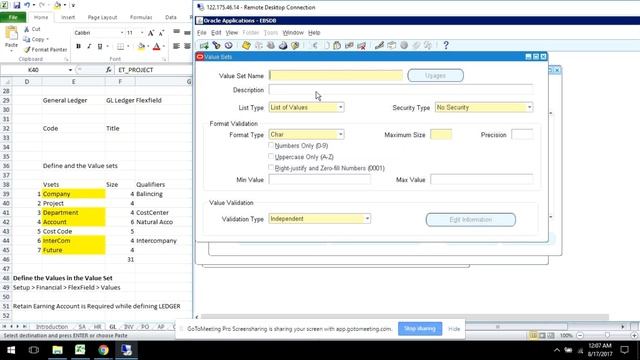Select the 'Company' cell in Excel

tap(73, 194)
